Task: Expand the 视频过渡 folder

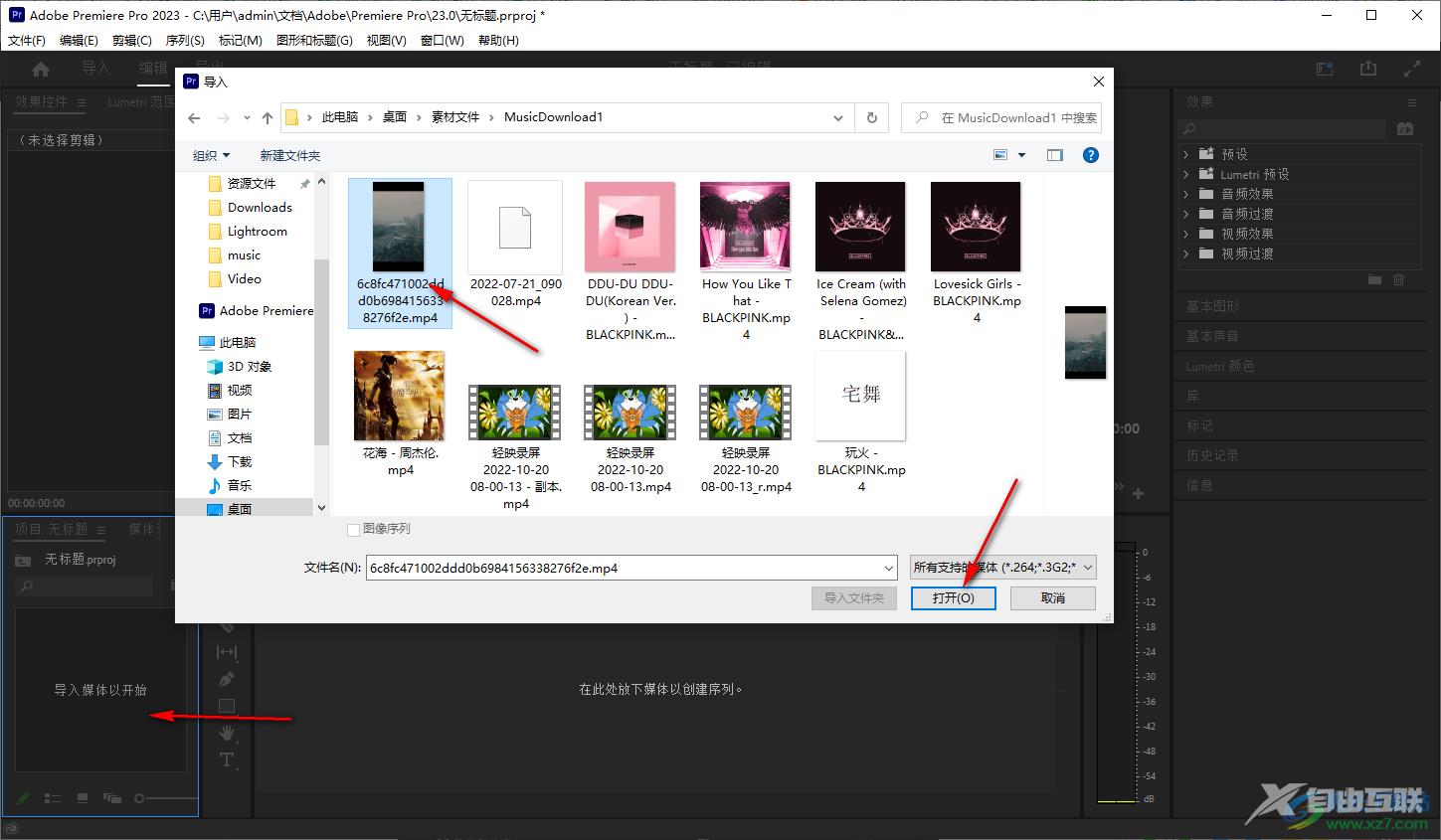Action: coord(1186,253)
